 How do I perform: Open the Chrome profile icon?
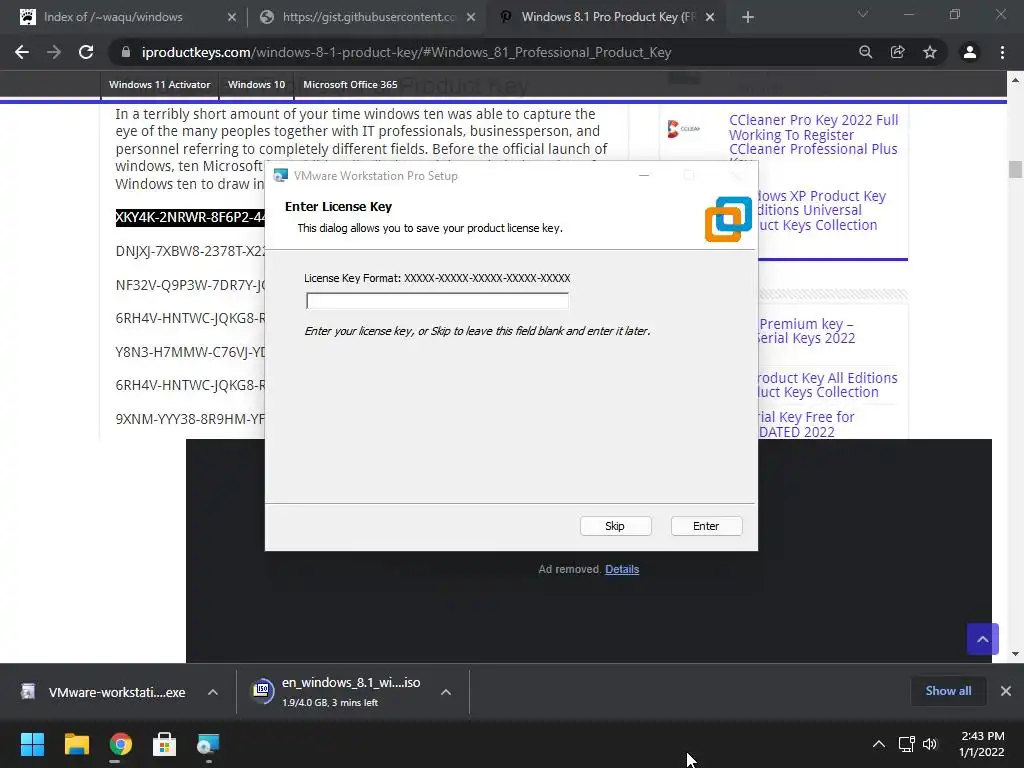click(970, 52)
